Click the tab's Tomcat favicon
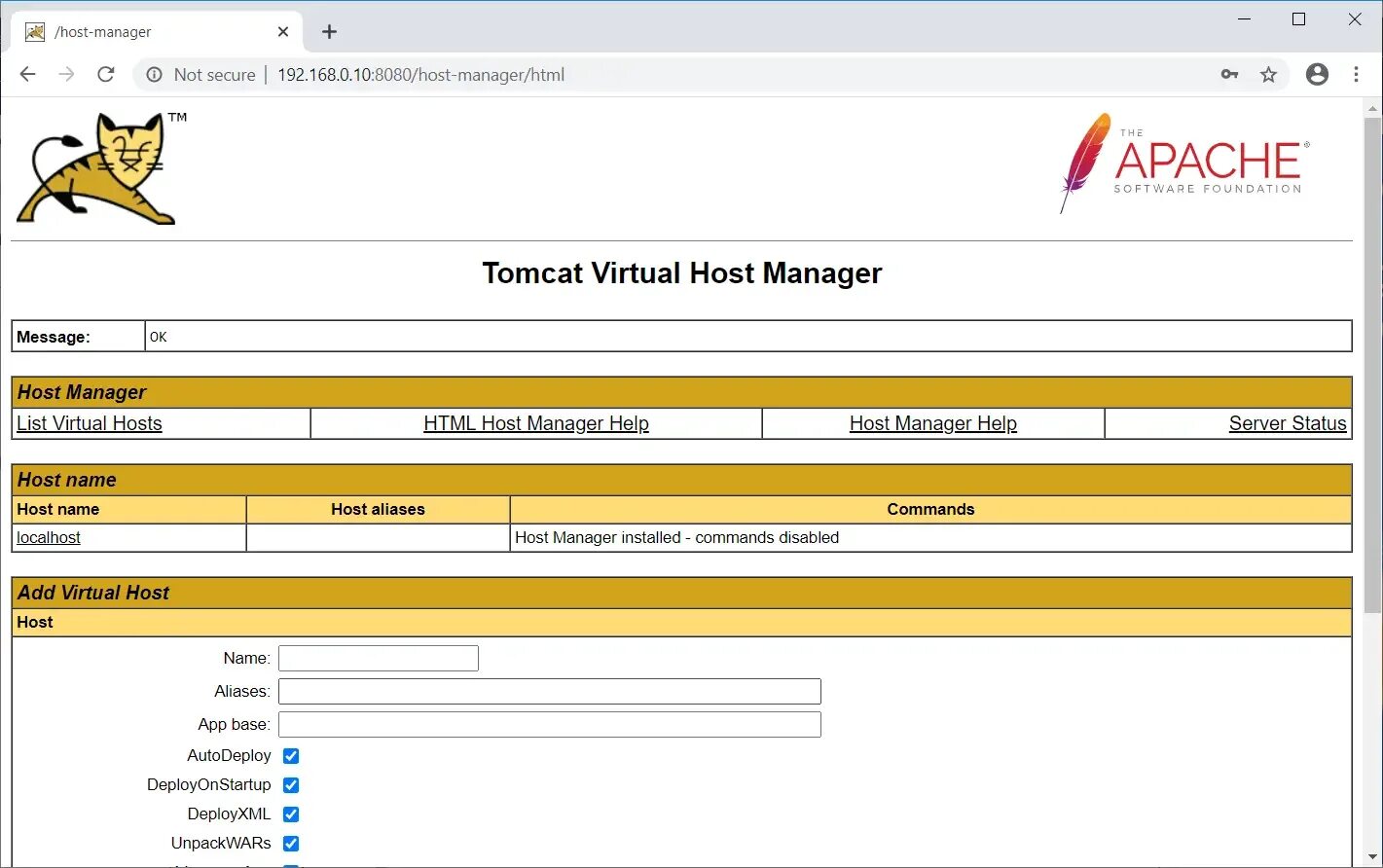The width and height of the screenshot is (1383, 868). click(35, 32)
